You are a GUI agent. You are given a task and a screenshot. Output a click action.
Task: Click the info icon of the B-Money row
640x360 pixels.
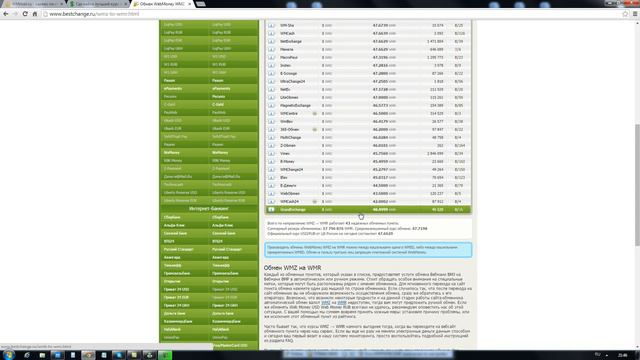tap(271, 162)
